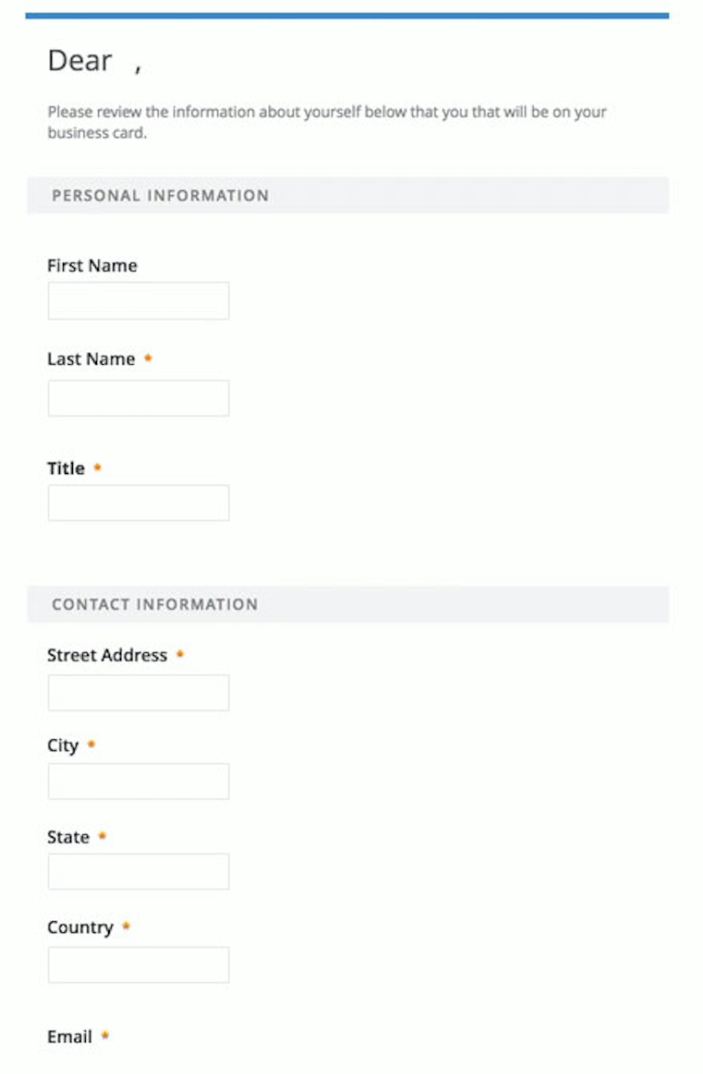Image resolution: width=703 pixels, height=1074 pixels.
Task: Click the Dear greeting heading
Action: click(x=95, y=61)
